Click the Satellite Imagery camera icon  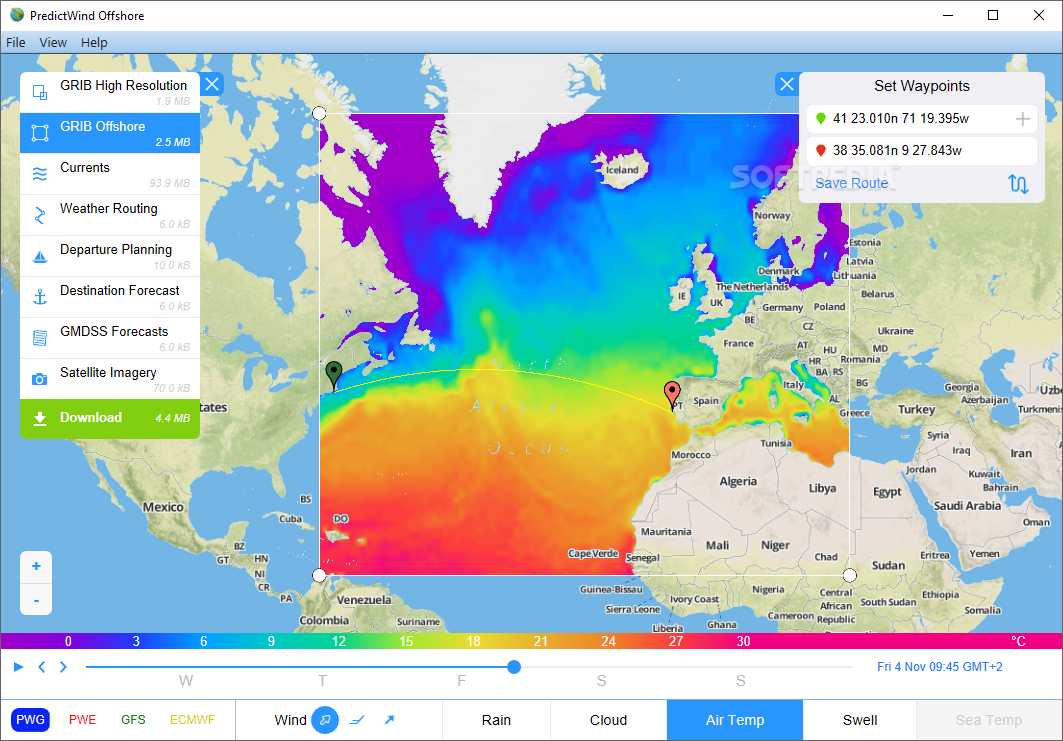(40, 379)
